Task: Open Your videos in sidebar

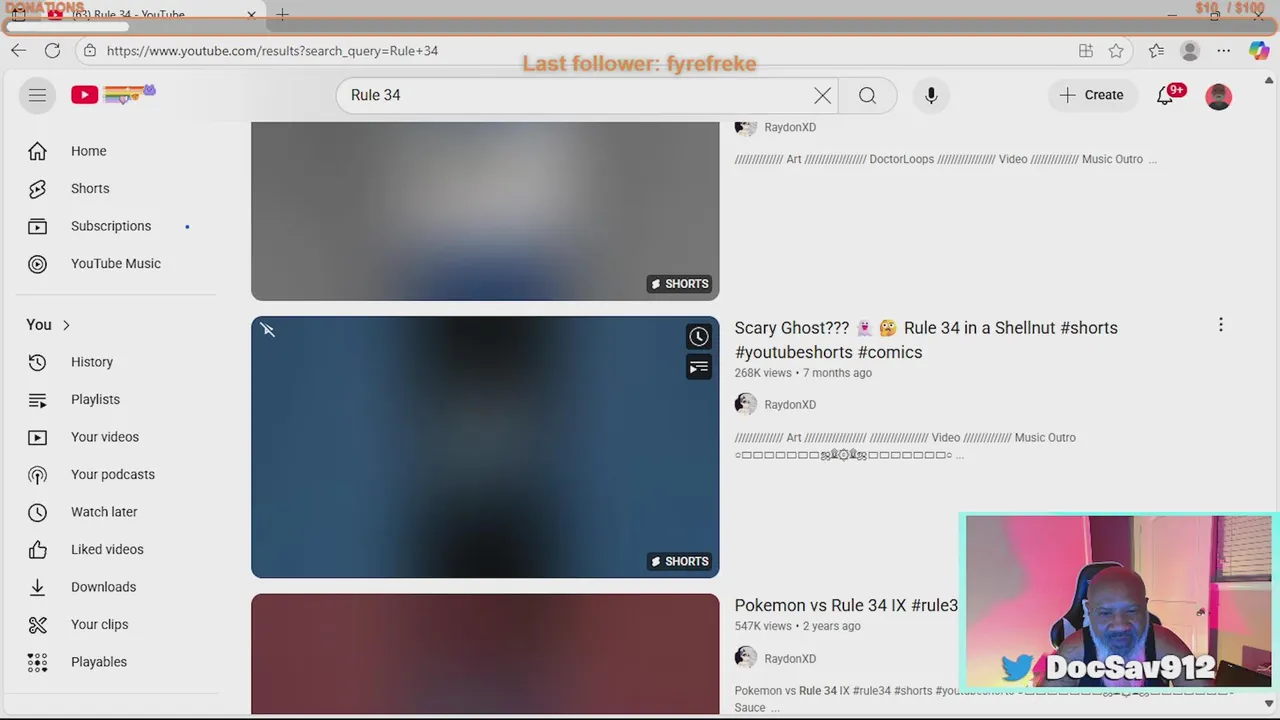Action: tap(116, 437)
